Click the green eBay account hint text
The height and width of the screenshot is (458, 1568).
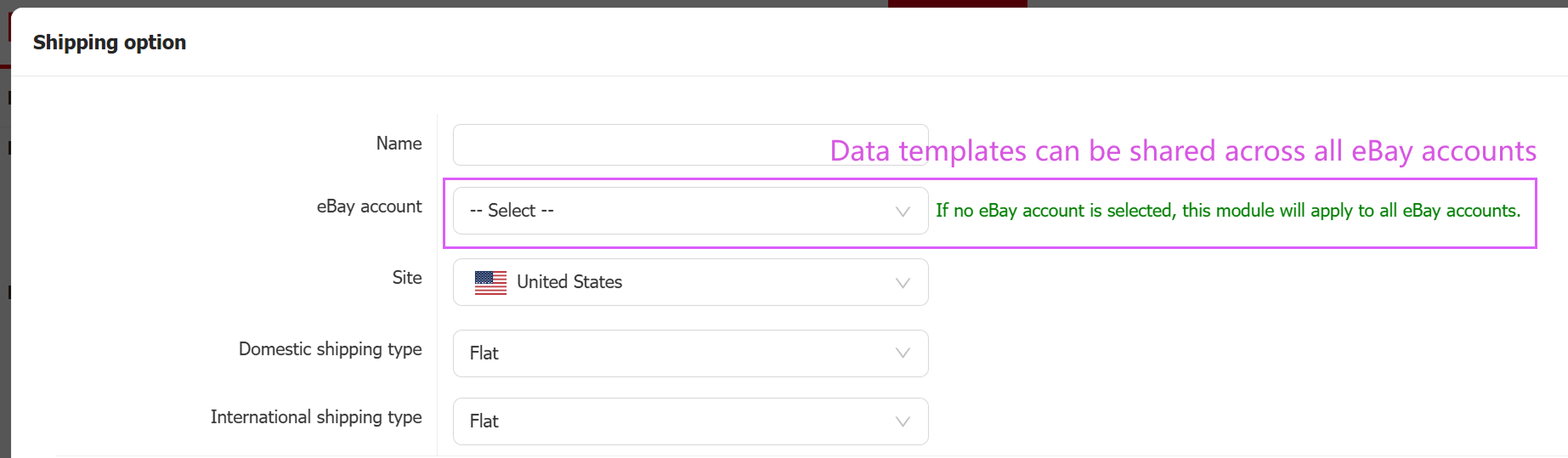click(x=1228, y=211)
